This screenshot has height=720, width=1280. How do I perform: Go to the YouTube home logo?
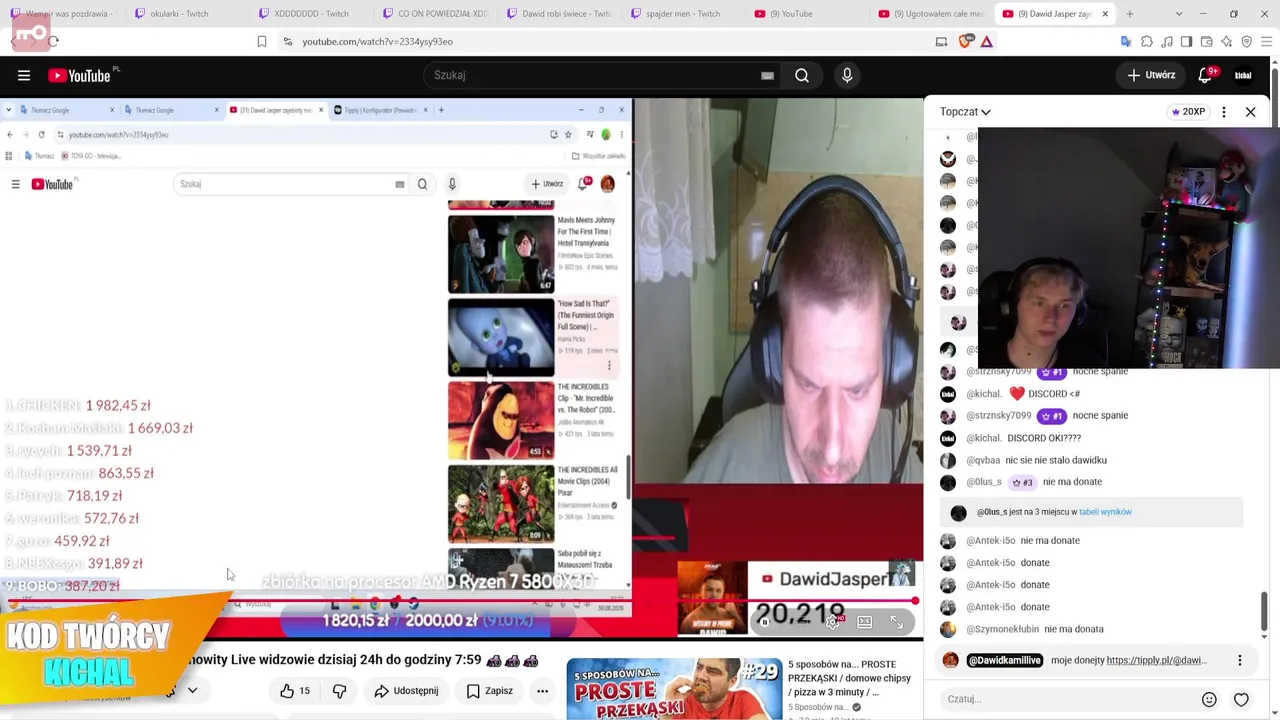79,75
